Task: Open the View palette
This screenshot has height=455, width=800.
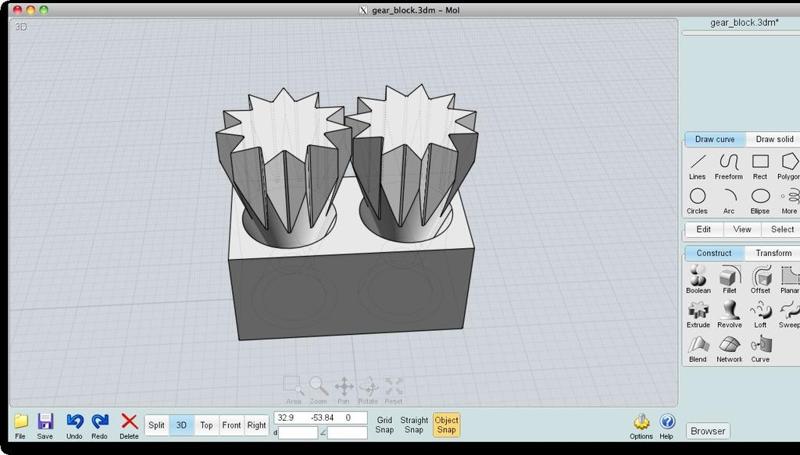Action: tap(742, 230)
